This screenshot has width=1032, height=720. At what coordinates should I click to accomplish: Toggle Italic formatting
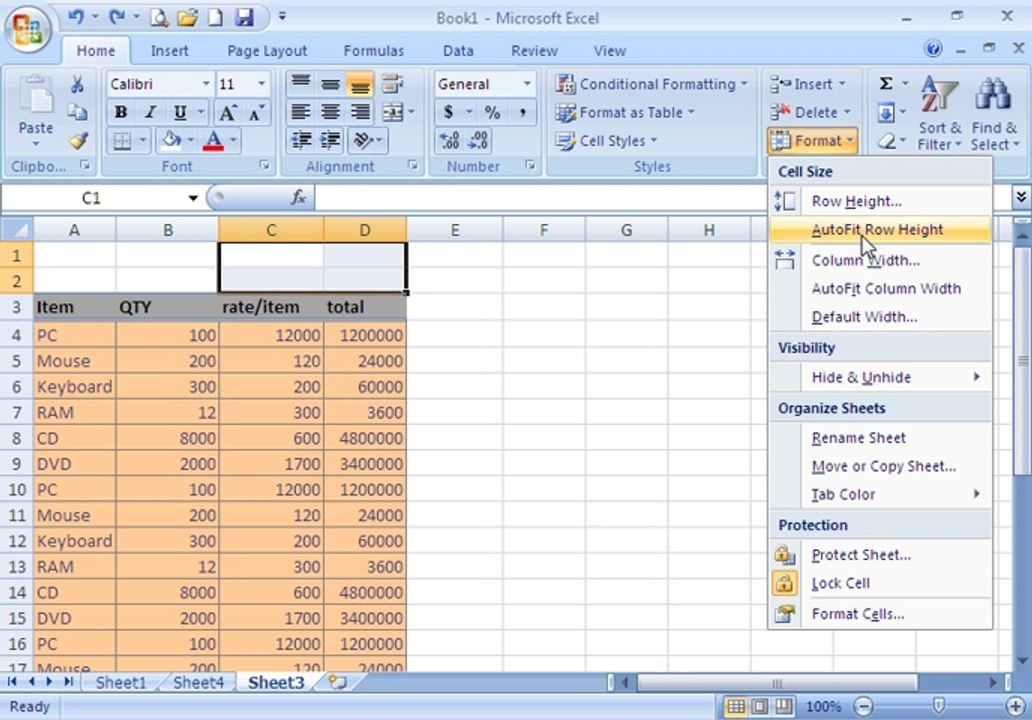[x=150, y=113]
